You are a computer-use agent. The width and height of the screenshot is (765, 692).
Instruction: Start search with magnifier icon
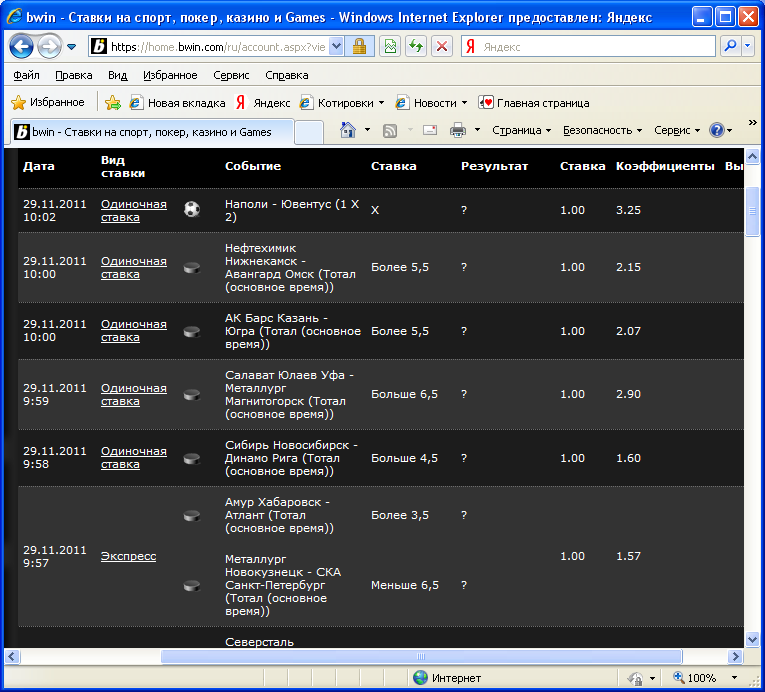[x=730, y=46]
